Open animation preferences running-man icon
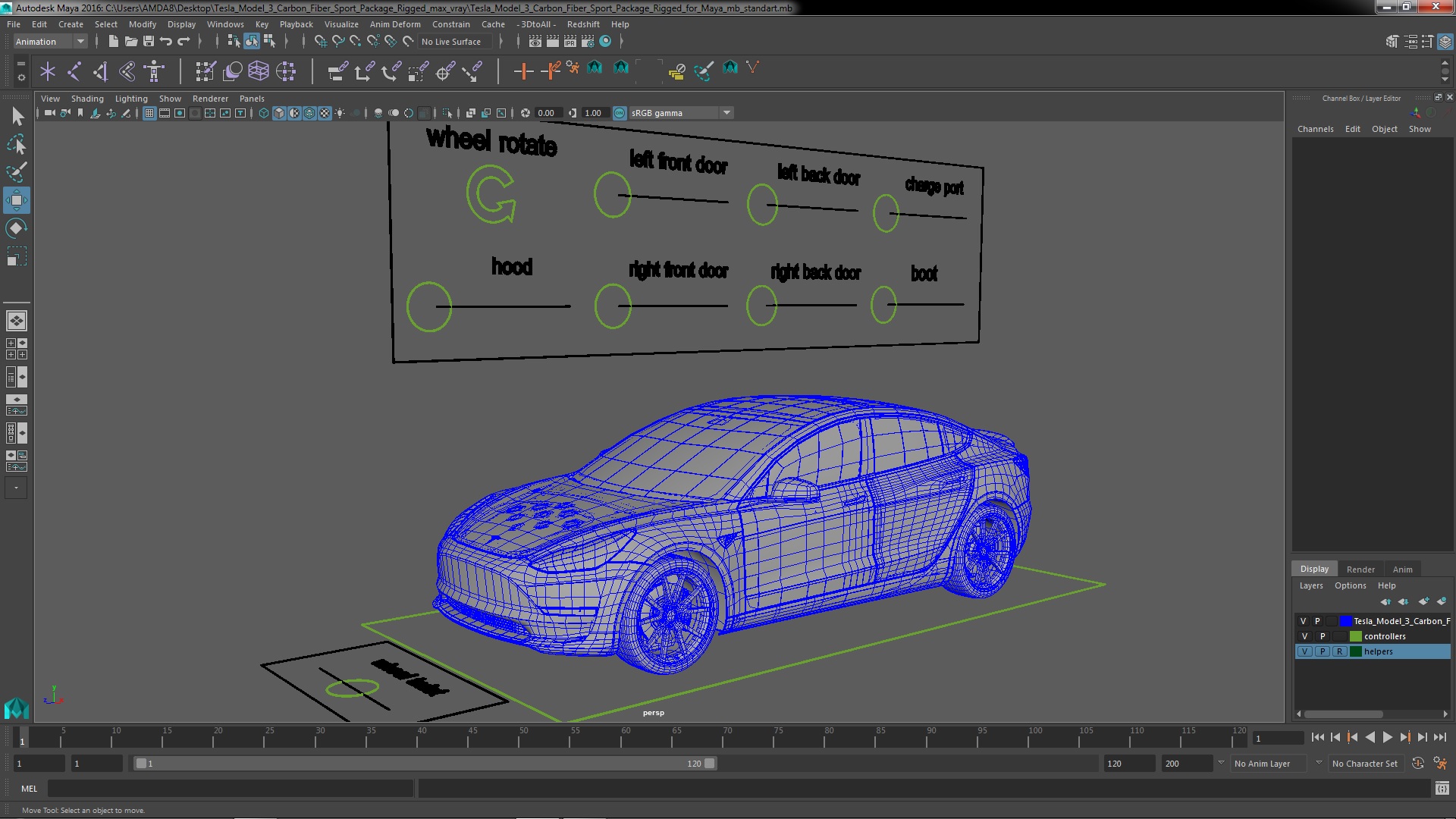Screen dimensions: 1456x819 [x=1439, y=764]
